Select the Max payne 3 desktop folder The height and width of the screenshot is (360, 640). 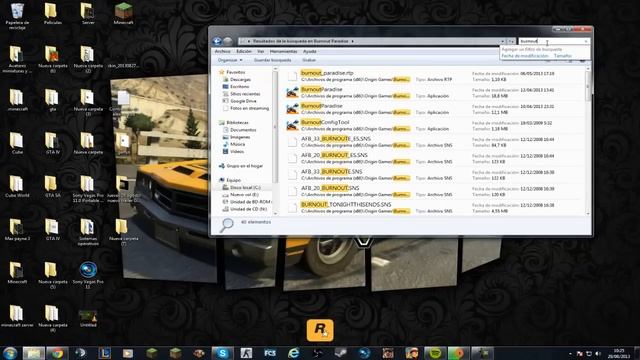tap(17, 230)
